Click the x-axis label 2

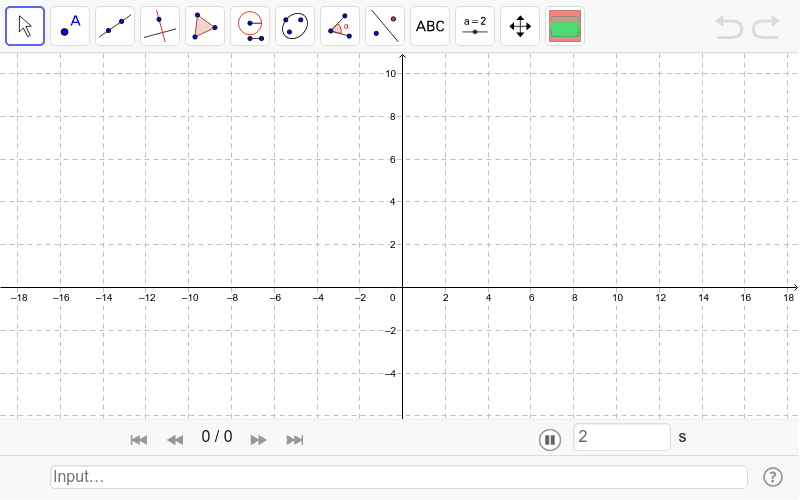pos(445,297)
